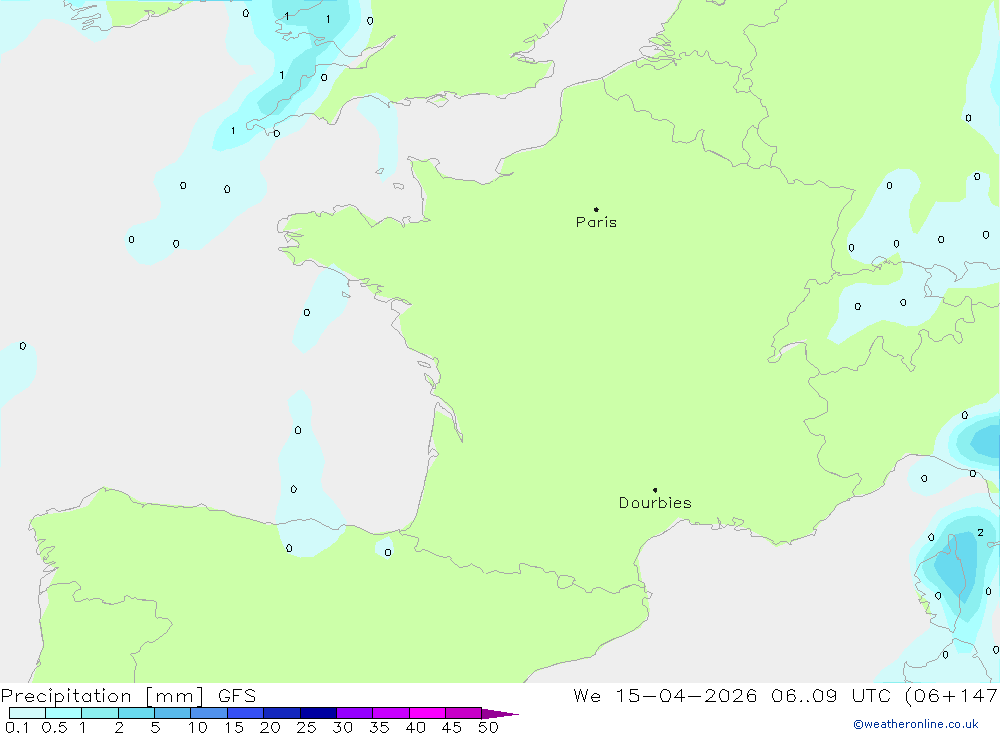Screen dimensions: 1000x733
Task: Click the legend tick label '25'
Action: coord(307,727)
